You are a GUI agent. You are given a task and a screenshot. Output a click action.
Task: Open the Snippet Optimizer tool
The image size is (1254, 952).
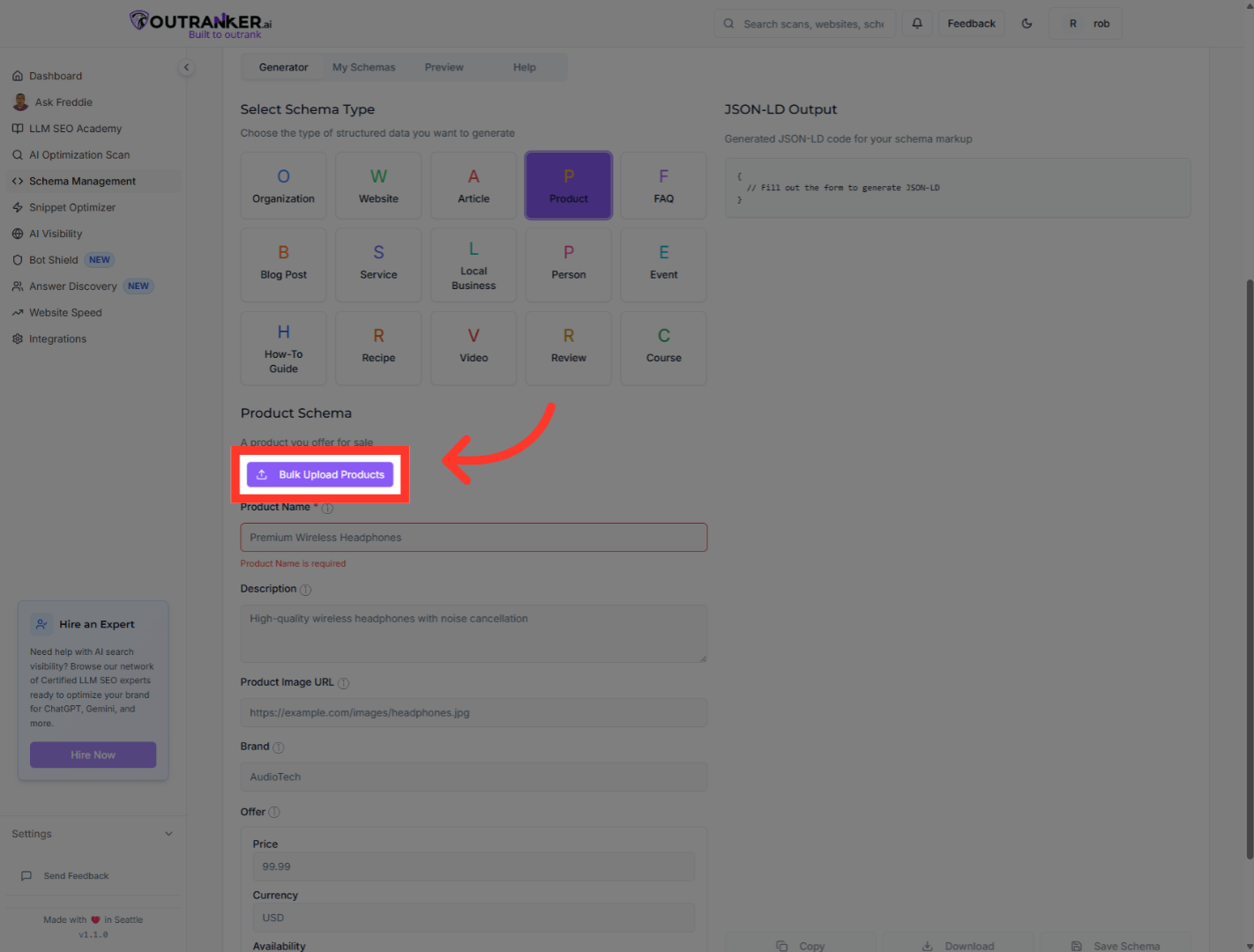(x=72, y=207)
